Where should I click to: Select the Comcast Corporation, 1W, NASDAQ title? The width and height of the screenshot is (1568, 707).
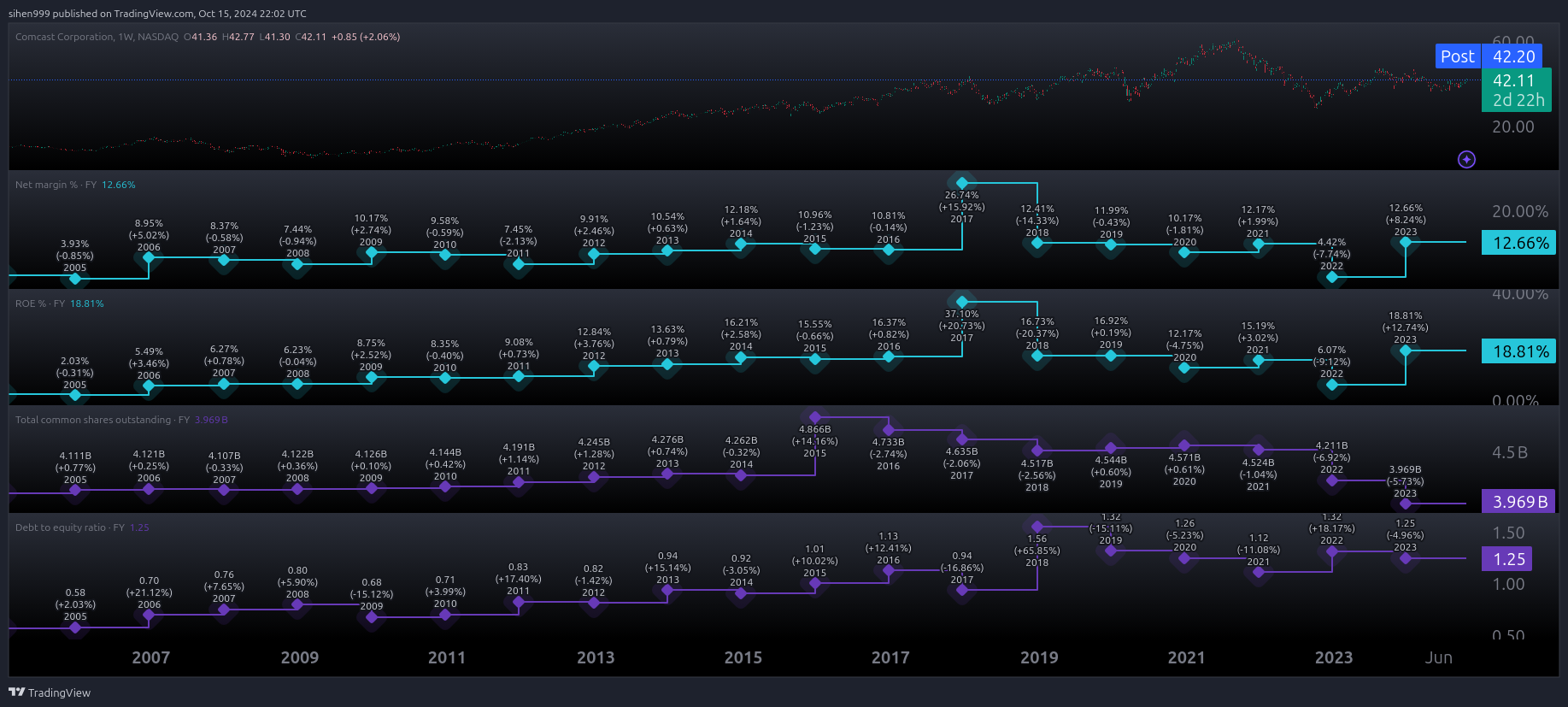[97, 37]
